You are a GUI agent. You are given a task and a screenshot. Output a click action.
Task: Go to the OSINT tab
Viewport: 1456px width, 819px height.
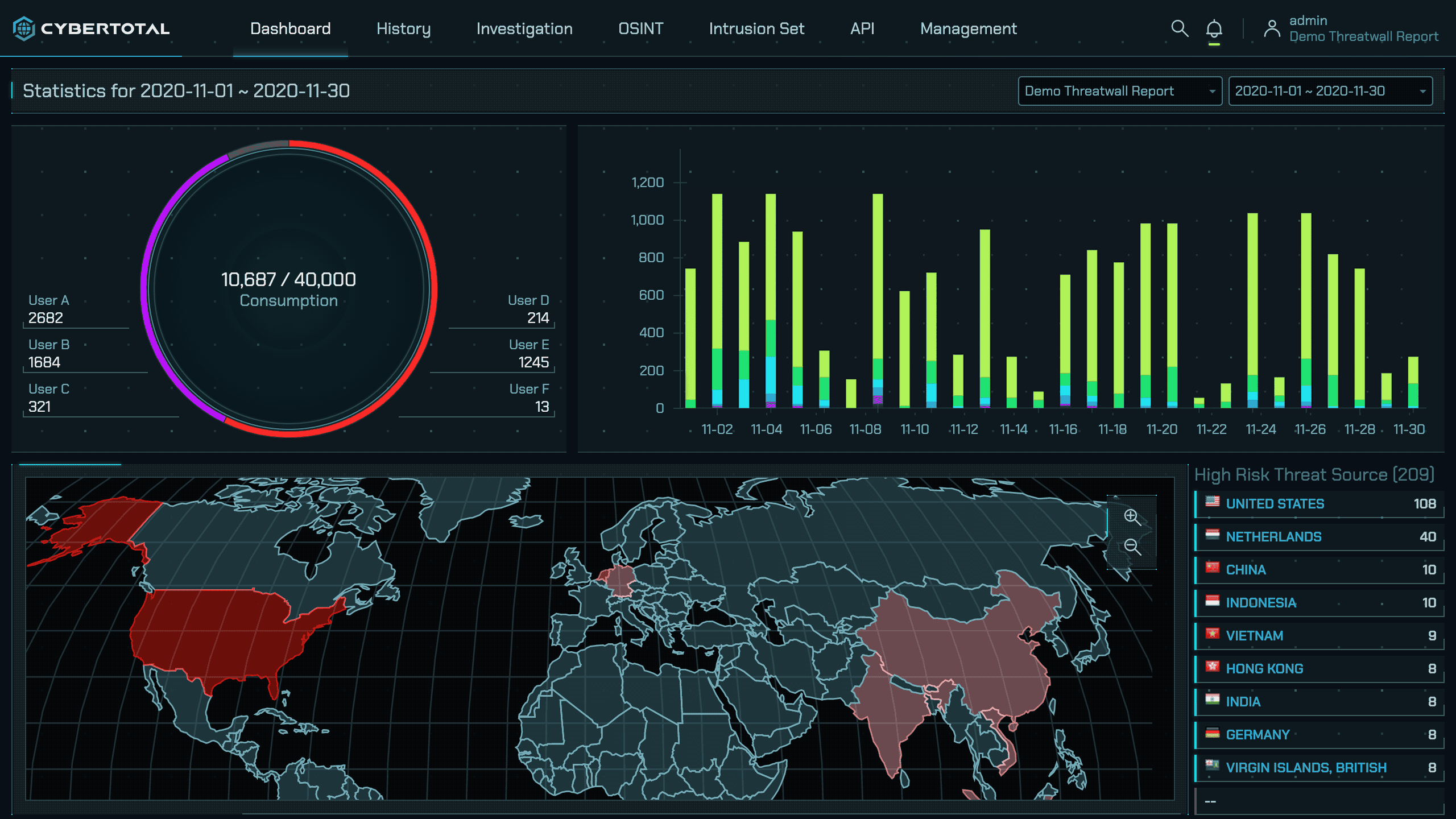click(640, 28)
